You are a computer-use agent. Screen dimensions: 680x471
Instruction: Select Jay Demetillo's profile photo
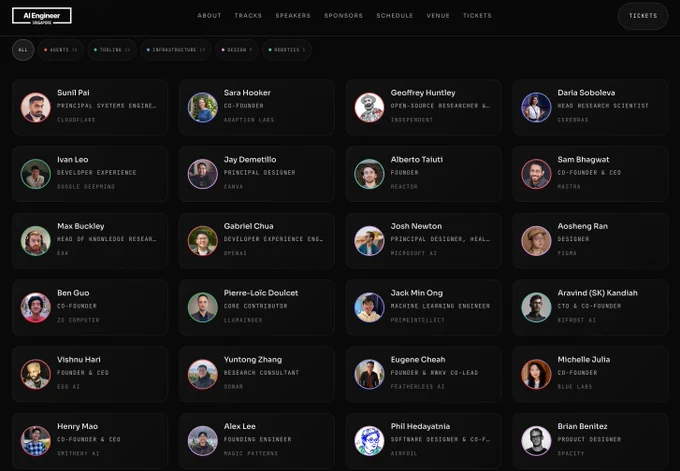203,174
